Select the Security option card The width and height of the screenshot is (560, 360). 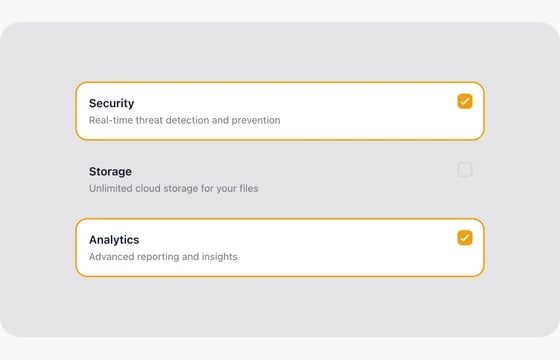pos(280,111)
